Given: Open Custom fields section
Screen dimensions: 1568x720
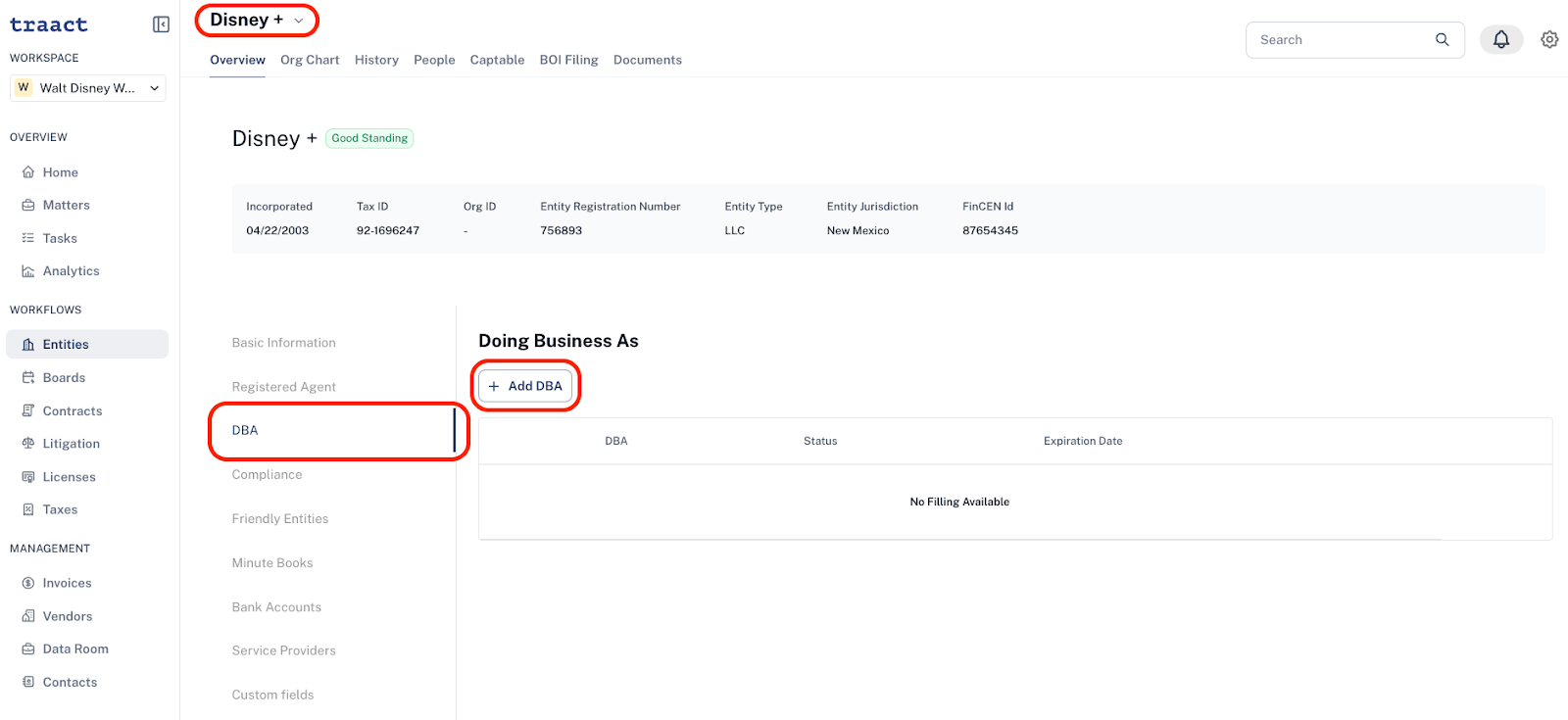Looking at the screenshot, I should coord(273,695).
